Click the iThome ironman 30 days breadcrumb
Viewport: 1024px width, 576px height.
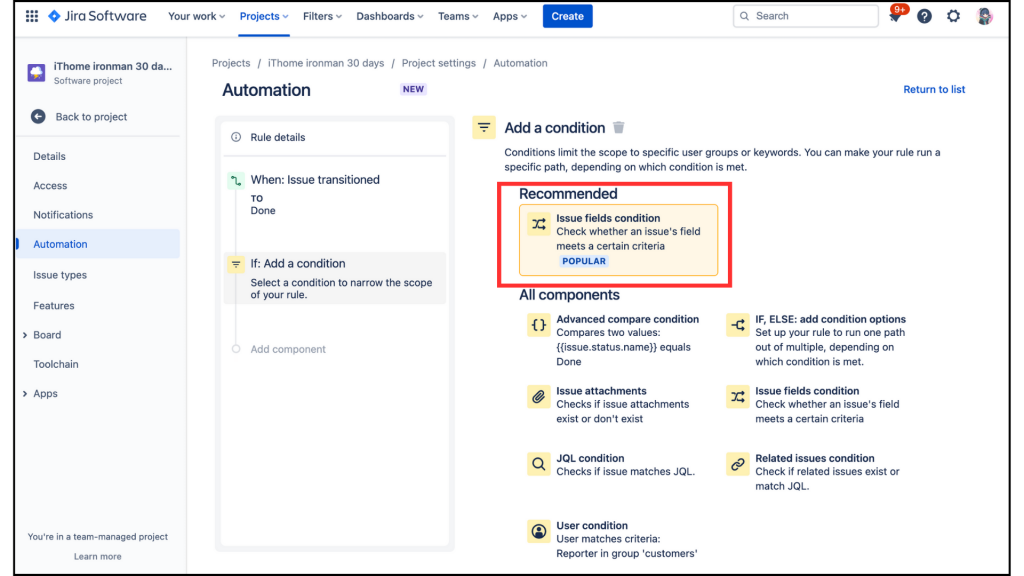326,63
